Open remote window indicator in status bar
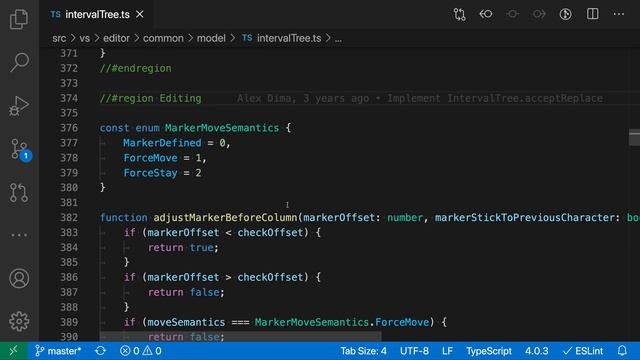 (x=14, y=351)
